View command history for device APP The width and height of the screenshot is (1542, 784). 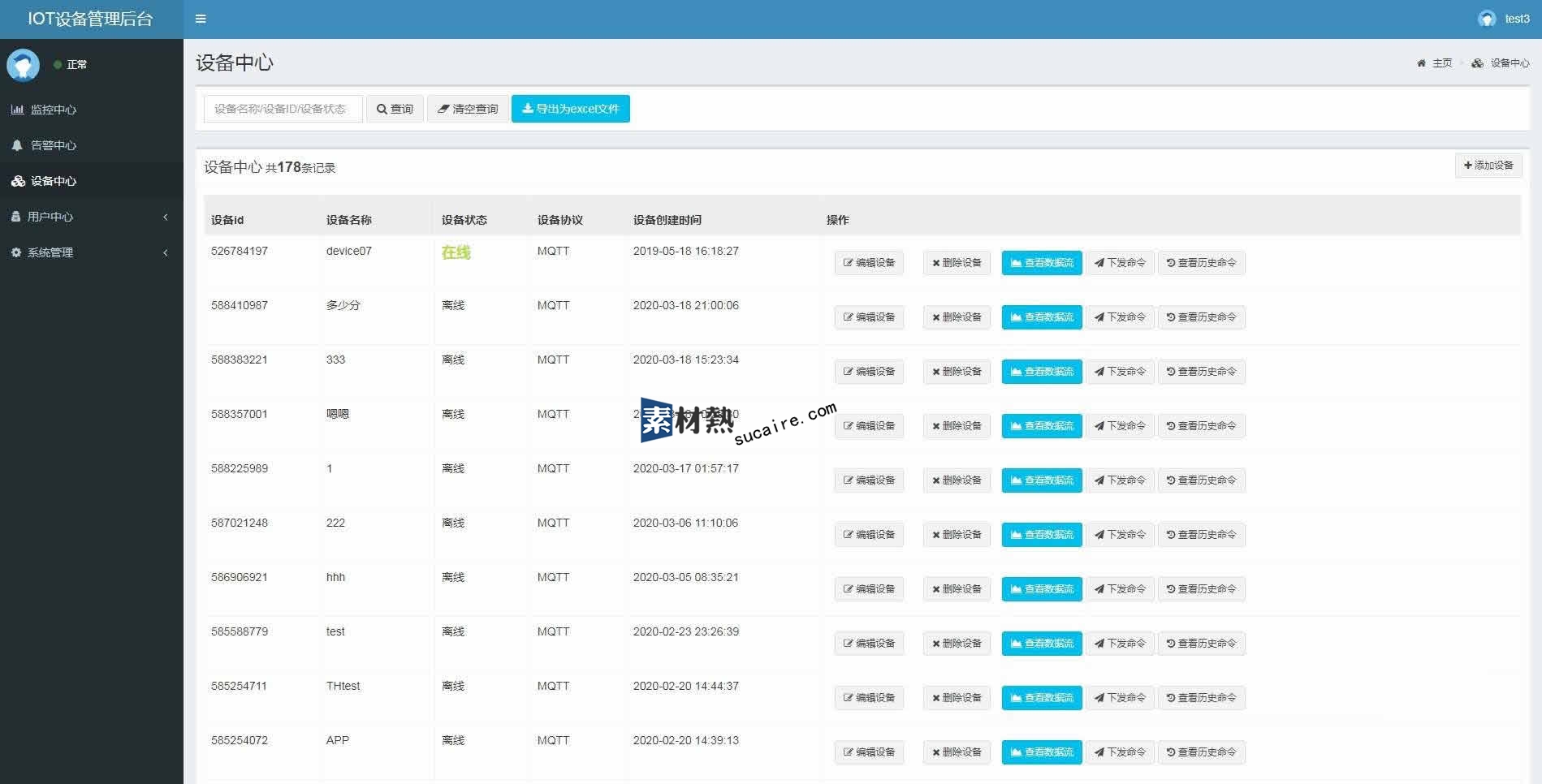pos(1201,752)
